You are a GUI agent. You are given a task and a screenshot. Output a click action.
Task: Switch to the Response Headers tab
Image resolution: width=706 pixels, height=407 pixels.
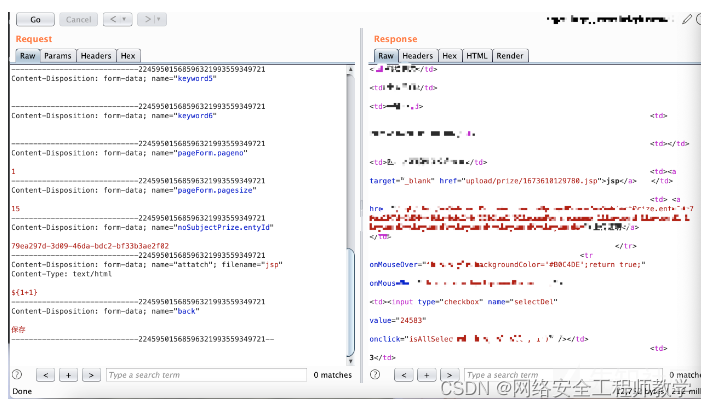417,56
